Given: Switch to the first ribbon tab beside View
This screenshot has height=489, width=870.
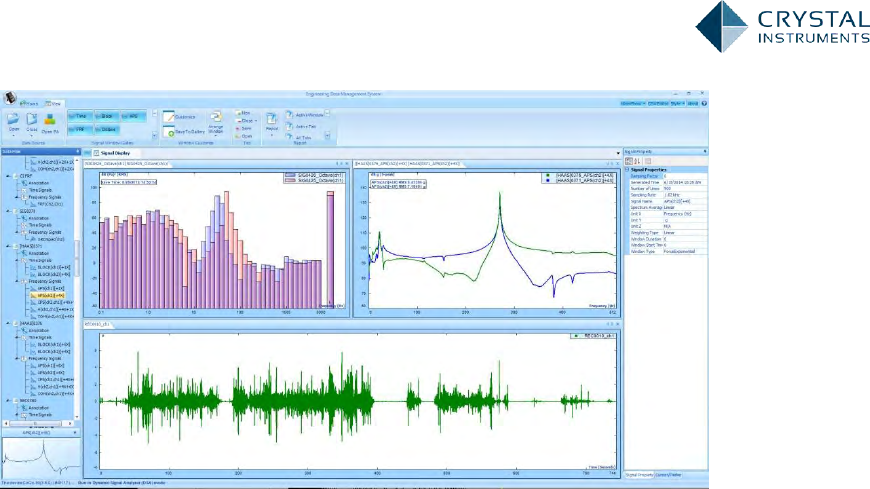Looking at the screenshot, I should pyautogui.click(x=31, y=104).
